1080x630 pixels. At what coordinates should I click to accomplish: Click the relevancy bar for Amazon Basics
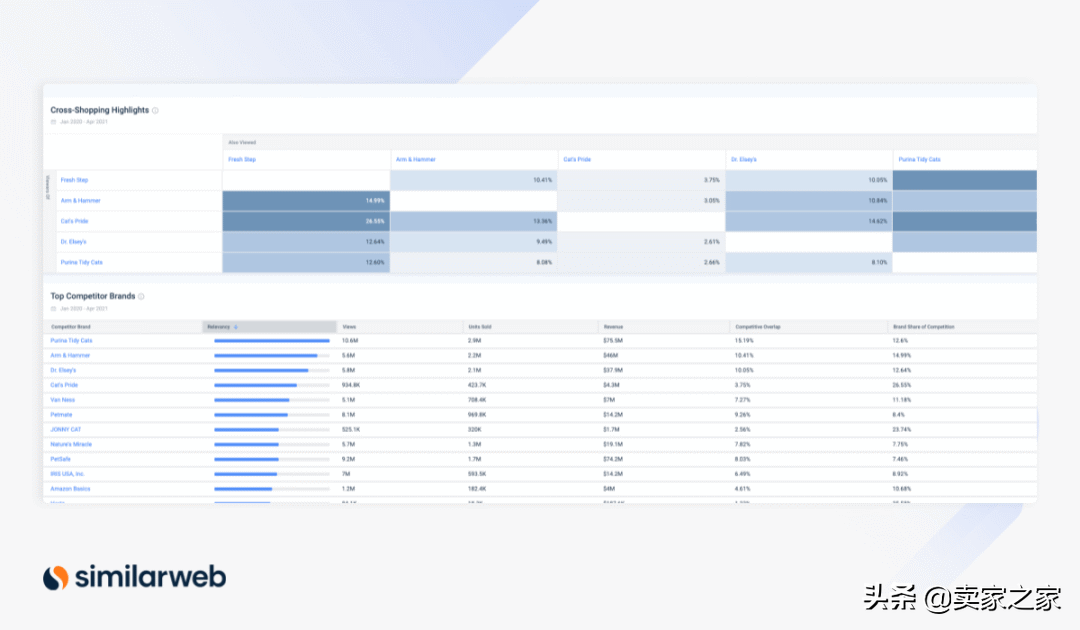[x=272, y=489]
